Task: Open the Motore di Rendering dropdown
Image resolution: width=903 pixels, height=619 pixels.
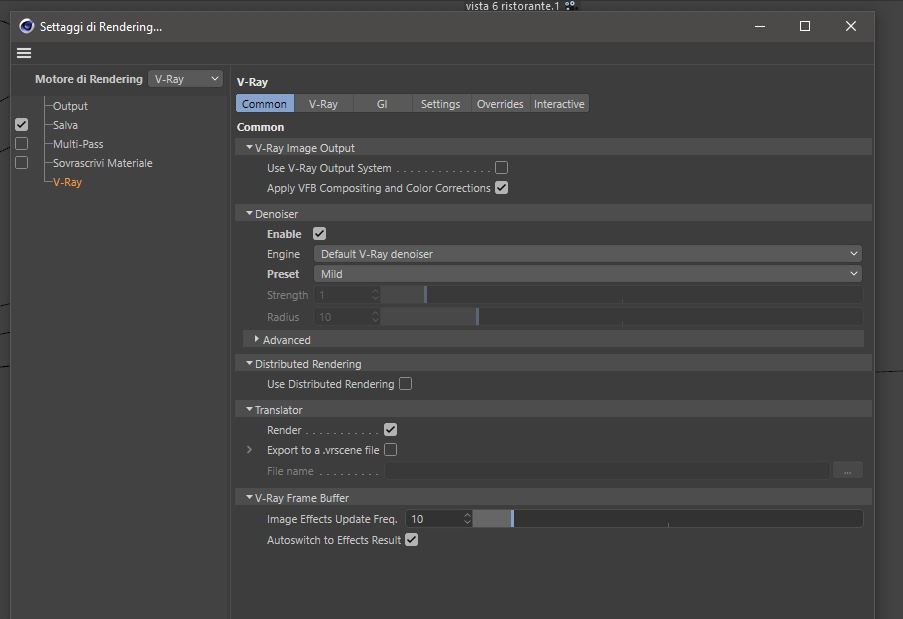Action: [x=185, y=79]
